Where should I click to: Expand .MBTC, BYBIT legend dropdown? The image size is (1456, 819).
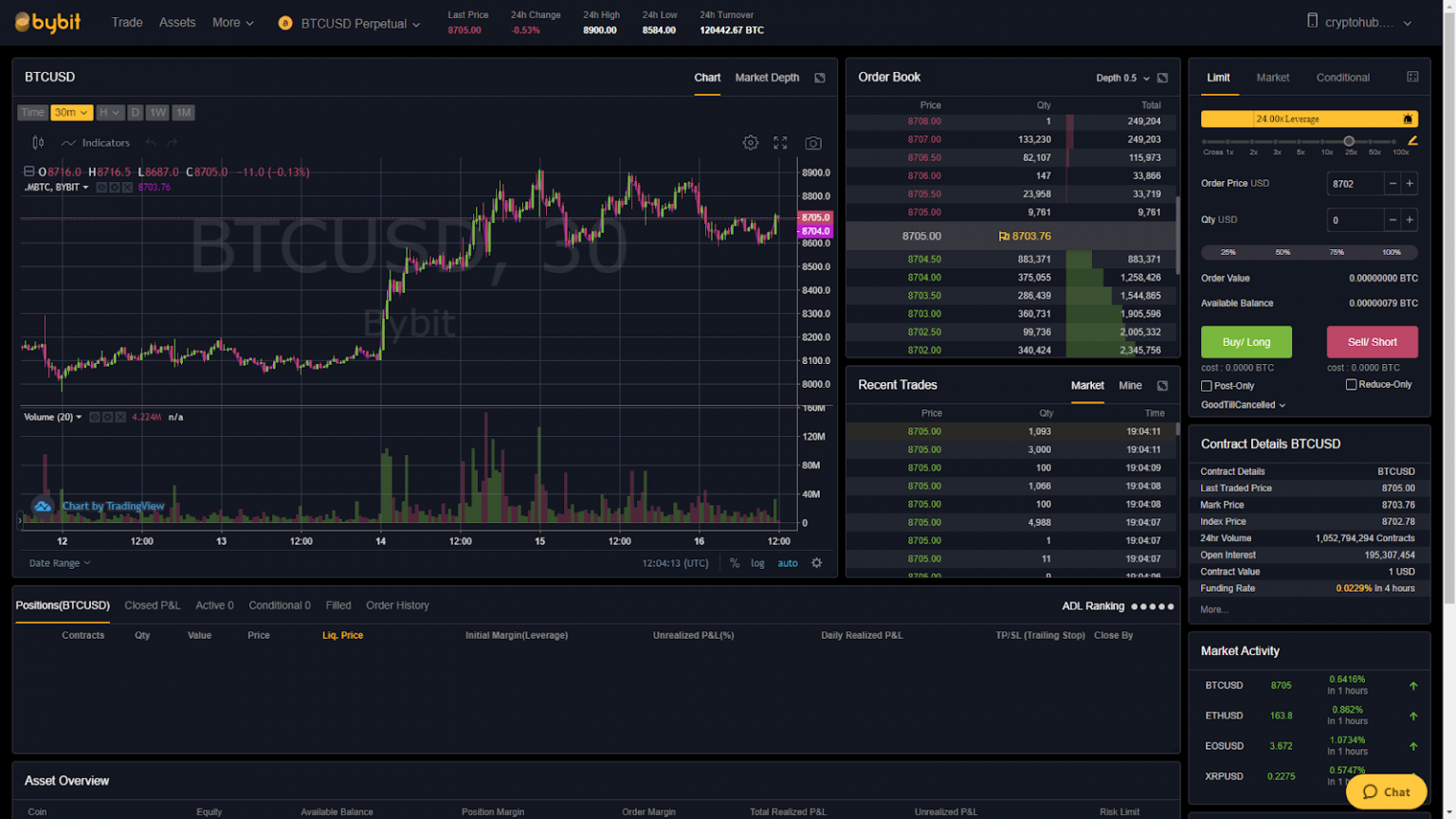point(57,188)
